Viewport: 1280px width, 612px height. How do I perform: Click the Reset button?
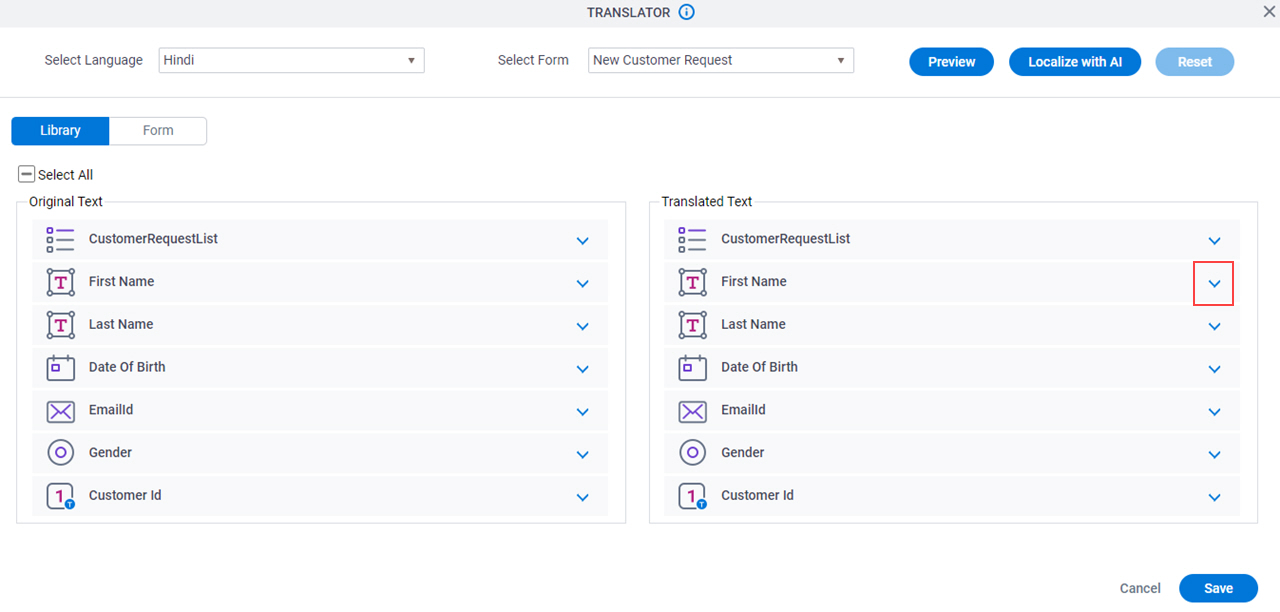(1195, 62)
